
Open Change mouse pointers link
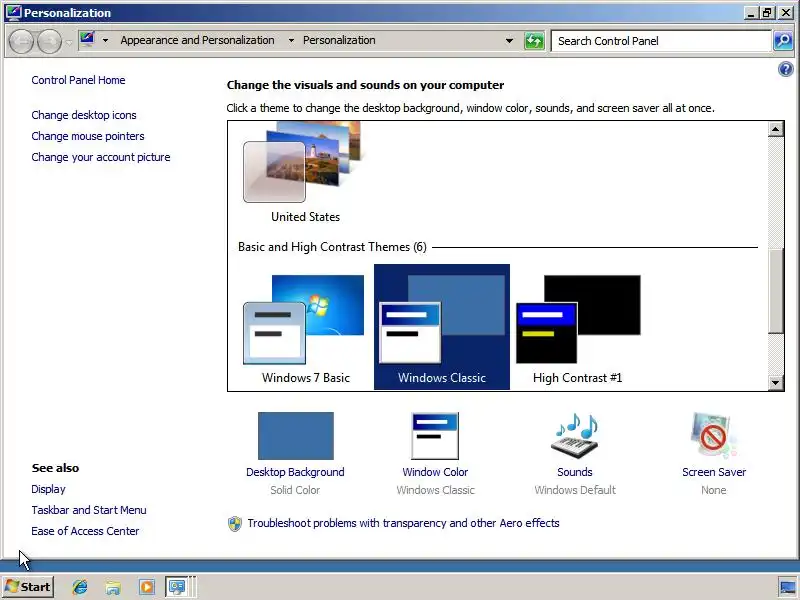88,136
